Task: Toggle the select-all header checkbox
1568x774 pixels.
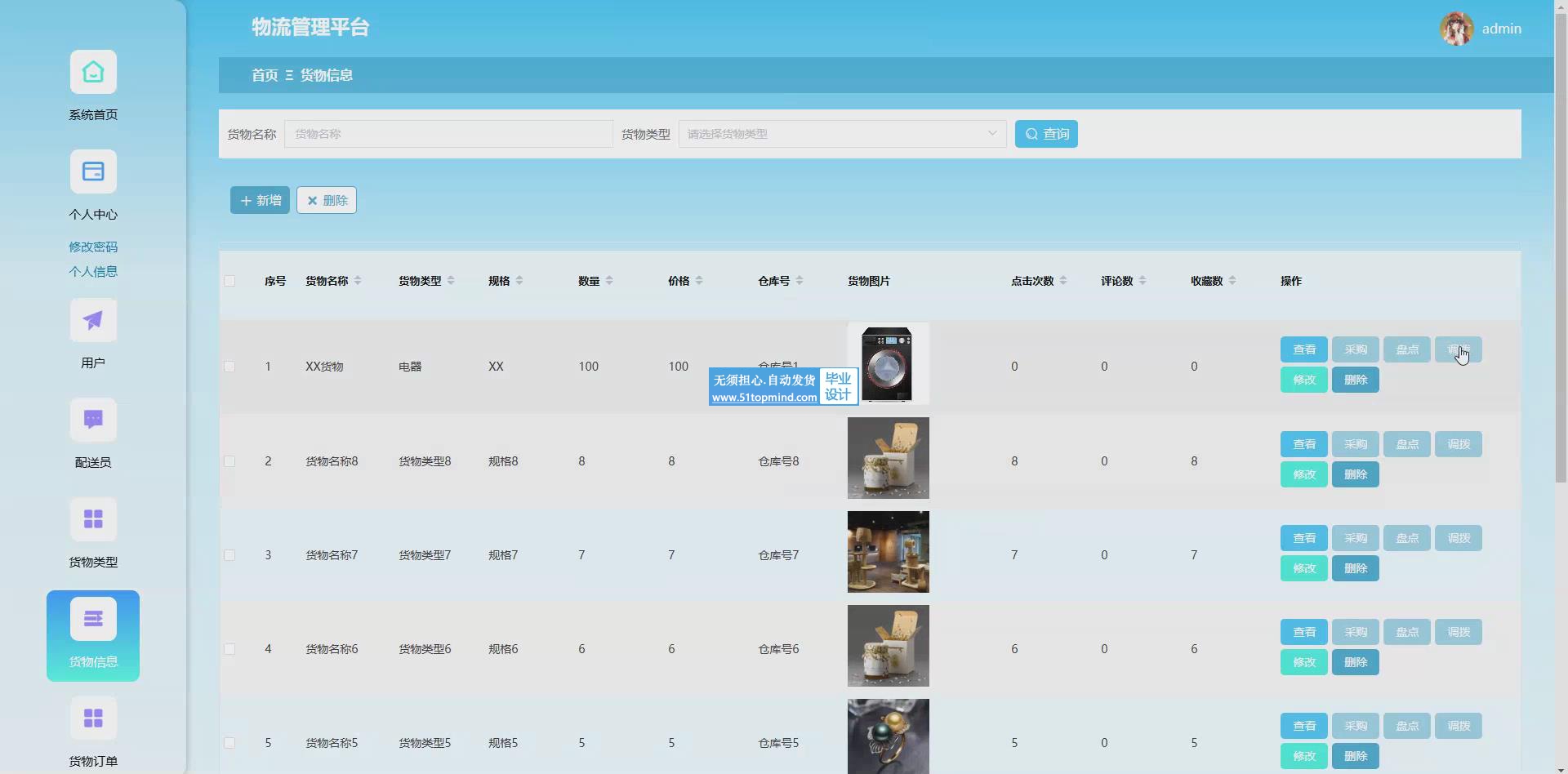Action: [229, 281]
